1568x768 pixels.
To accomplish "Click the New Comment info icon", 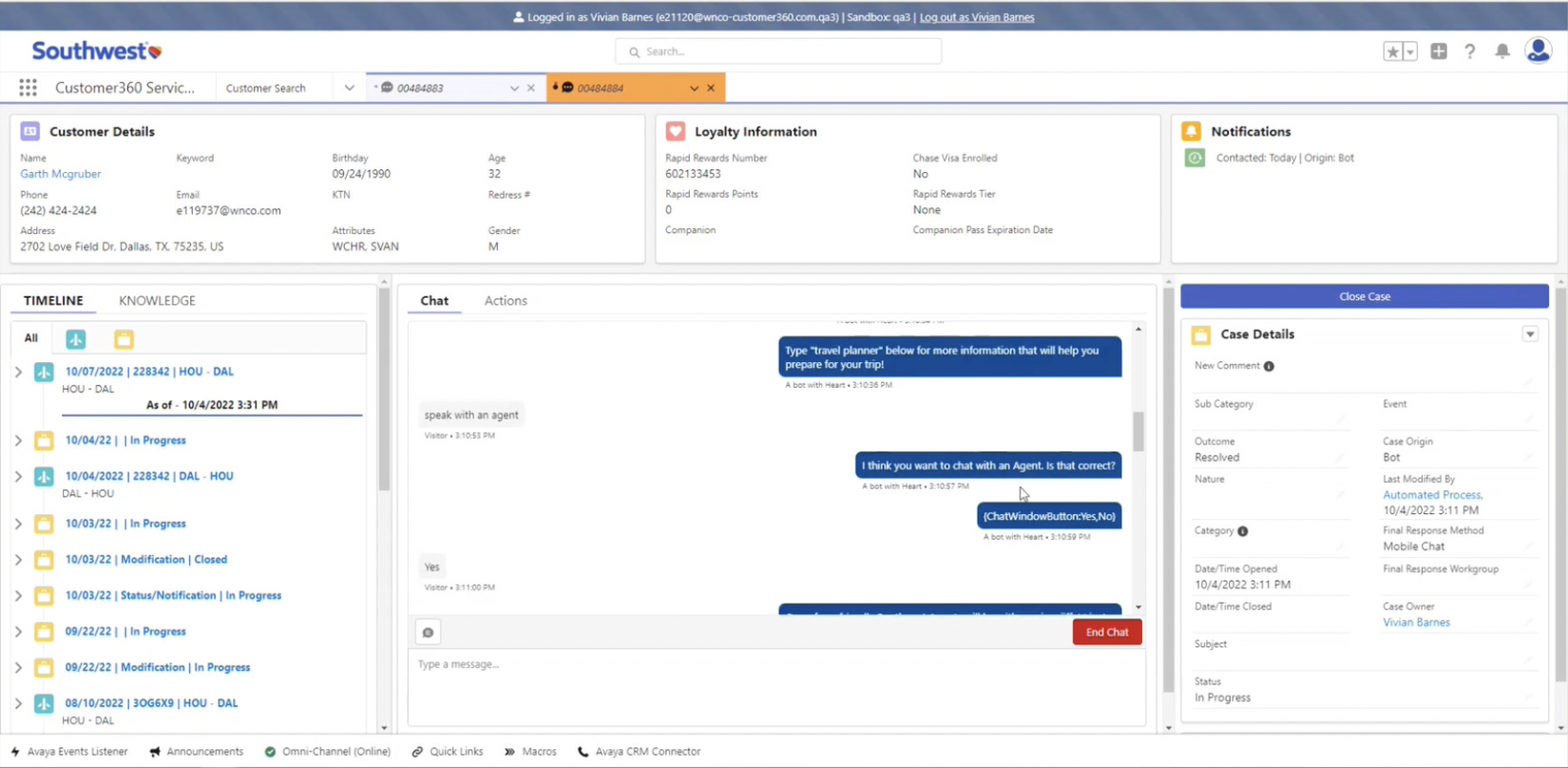I will coord(1269,366).
